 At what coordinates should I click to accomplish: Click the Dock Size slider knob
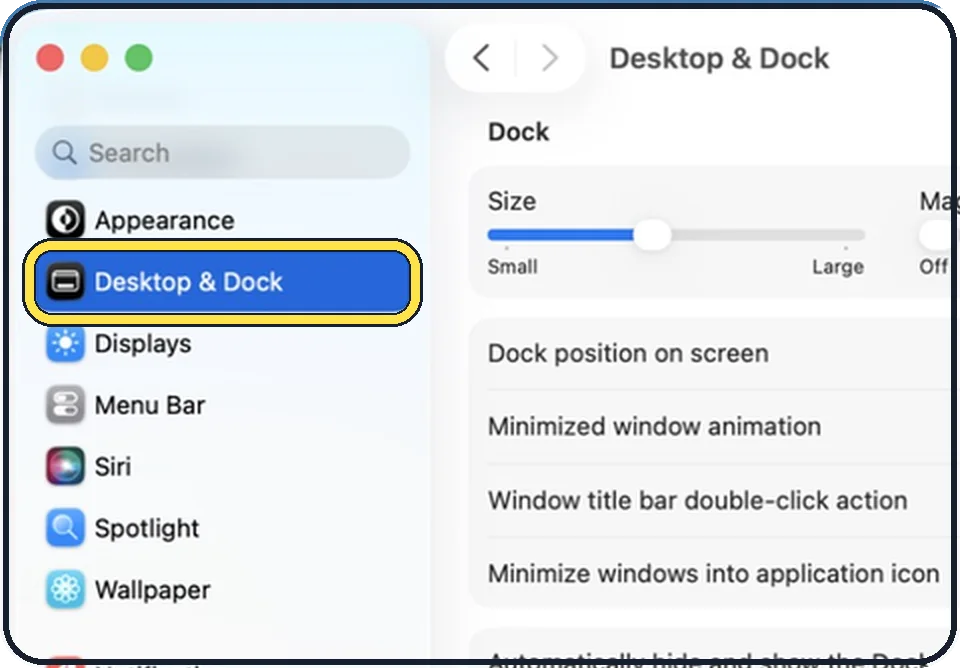point(653,235)
